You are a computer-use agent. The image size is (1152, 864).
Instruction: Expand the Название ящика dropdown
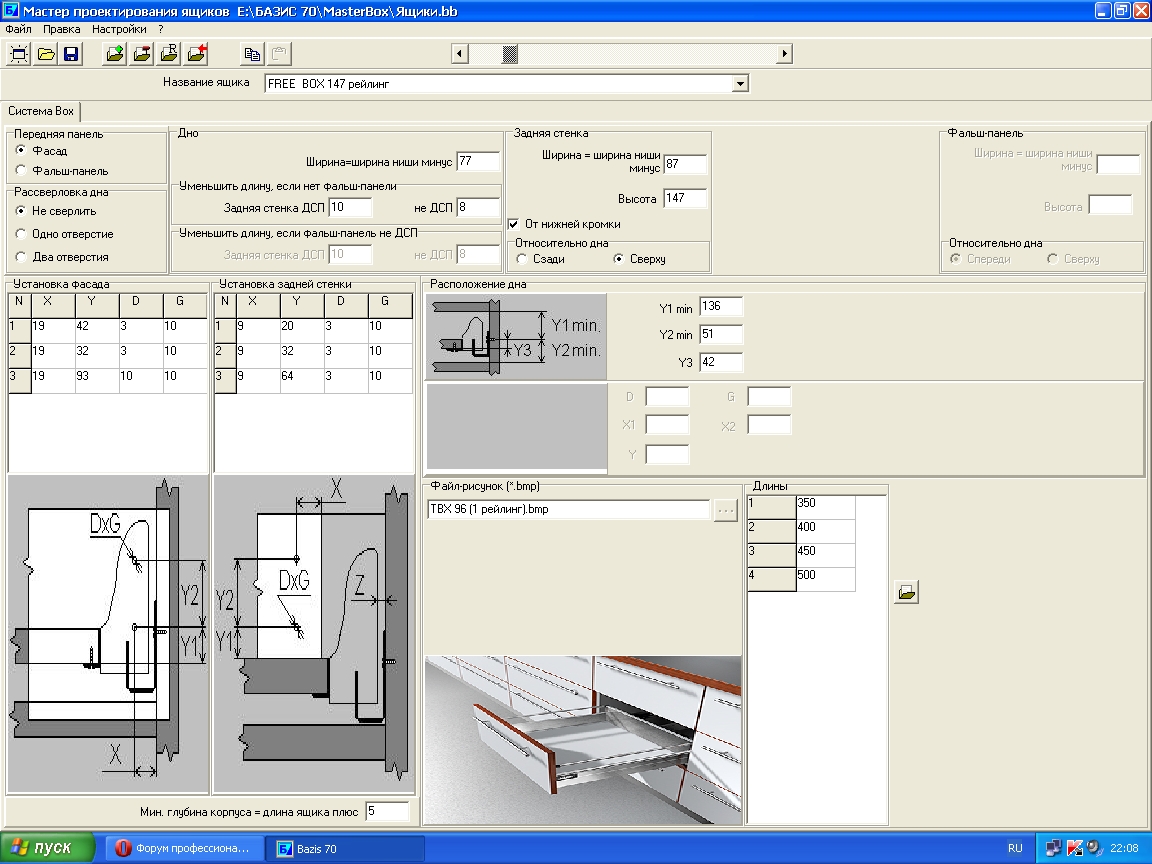click(740, 84)
